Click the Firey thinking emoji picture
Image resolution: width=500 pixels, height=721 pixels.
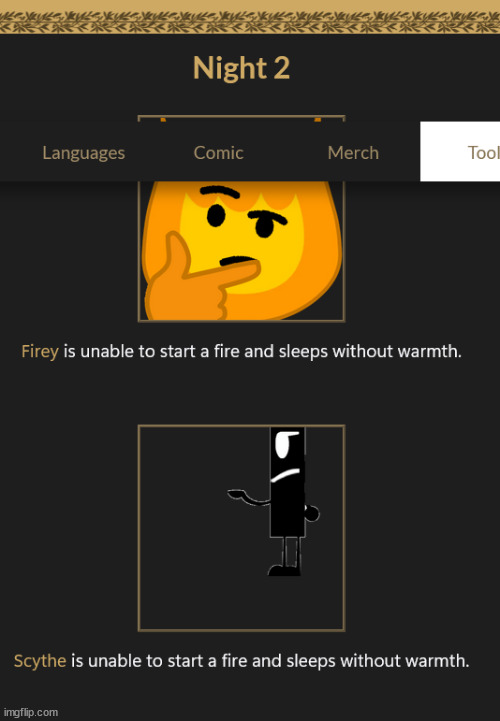tap(241, 251)
